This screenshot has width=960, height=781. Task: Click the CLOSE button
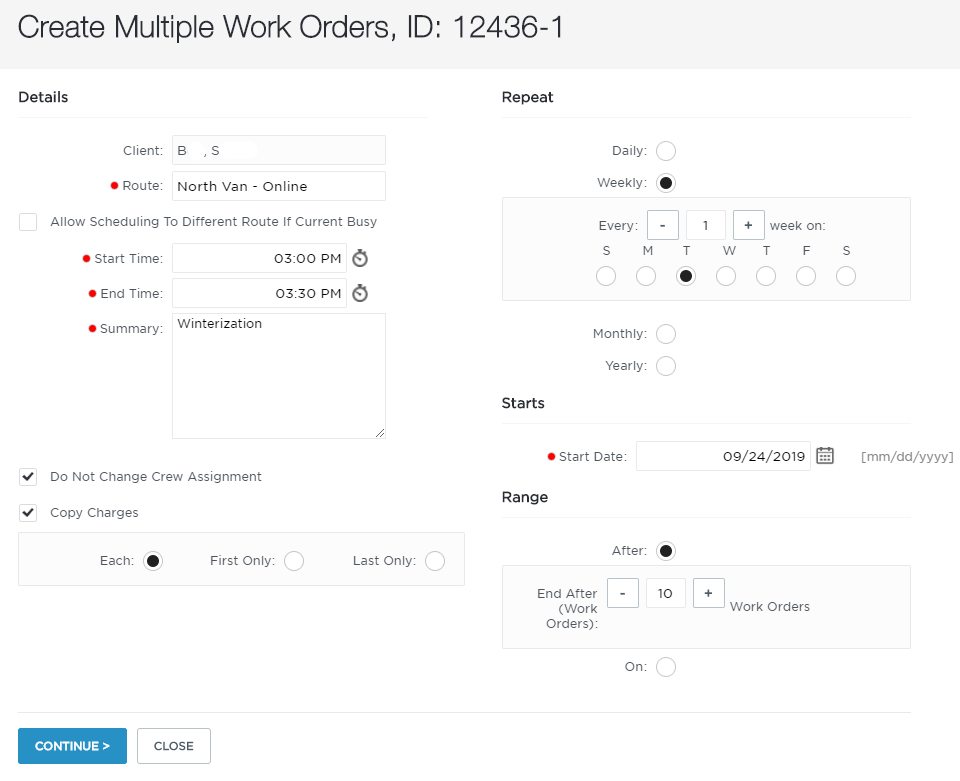pos(174,746)
